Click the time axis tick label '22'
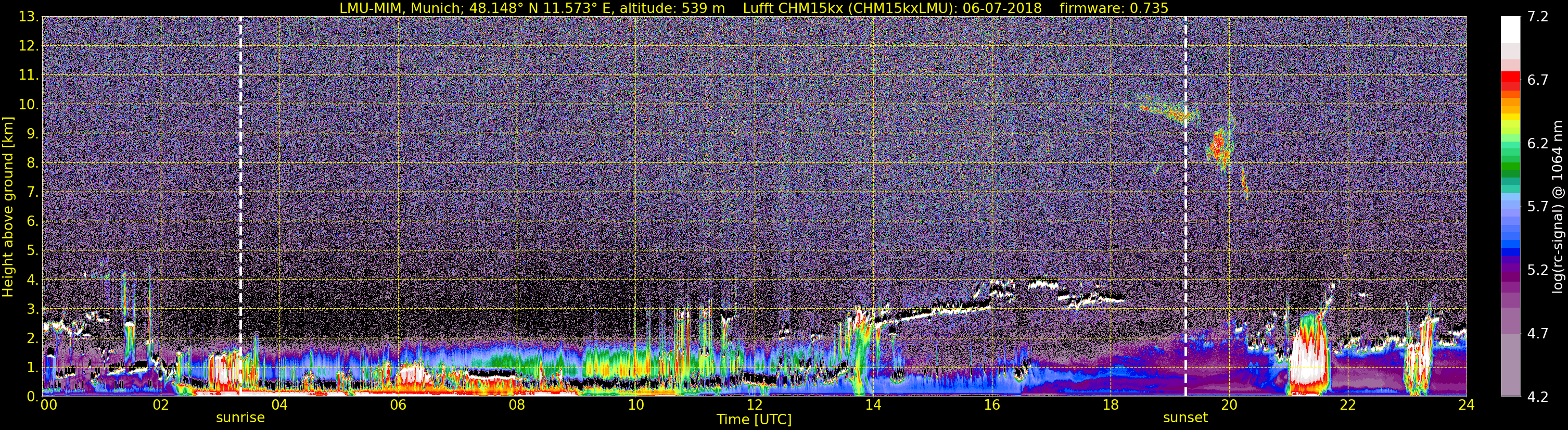Screen dimensions: 1568x430 click(1348, 405)
